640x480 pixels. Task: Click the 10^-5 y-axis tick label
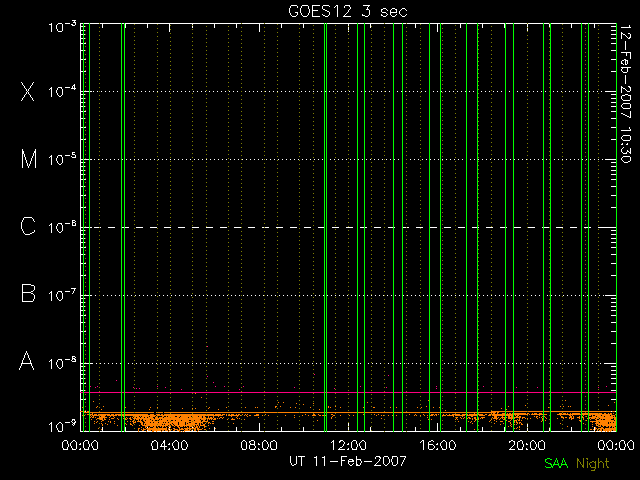pyautogui.click(x=62, y=159)
